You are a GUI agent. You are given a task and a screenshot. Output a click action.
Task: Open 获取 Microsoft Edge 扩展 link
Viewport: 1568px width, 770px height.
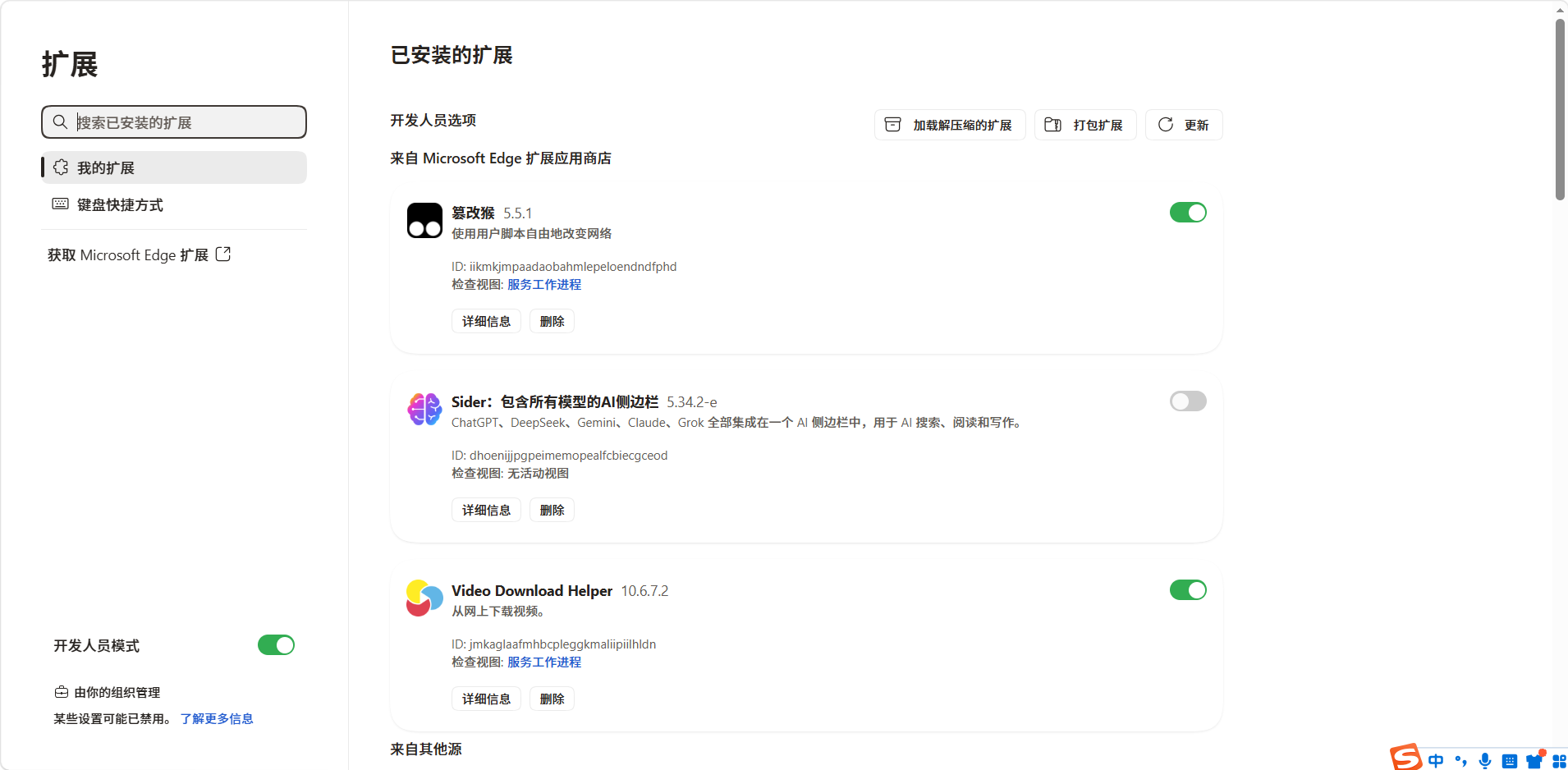pyautogui.click(x=139, y=255)
